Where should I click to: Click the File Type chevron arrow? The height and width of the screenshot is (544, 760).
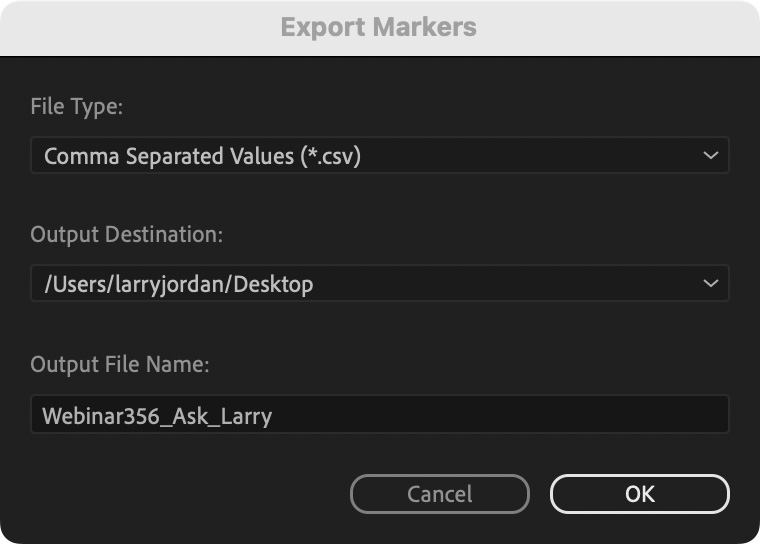pos(711,156)
